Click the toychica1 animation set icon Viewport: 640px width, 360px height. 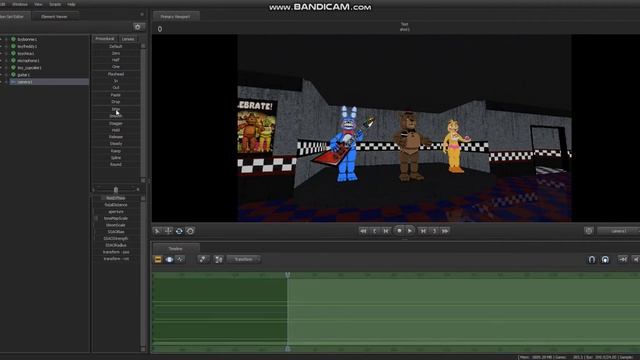click(13, 53)
